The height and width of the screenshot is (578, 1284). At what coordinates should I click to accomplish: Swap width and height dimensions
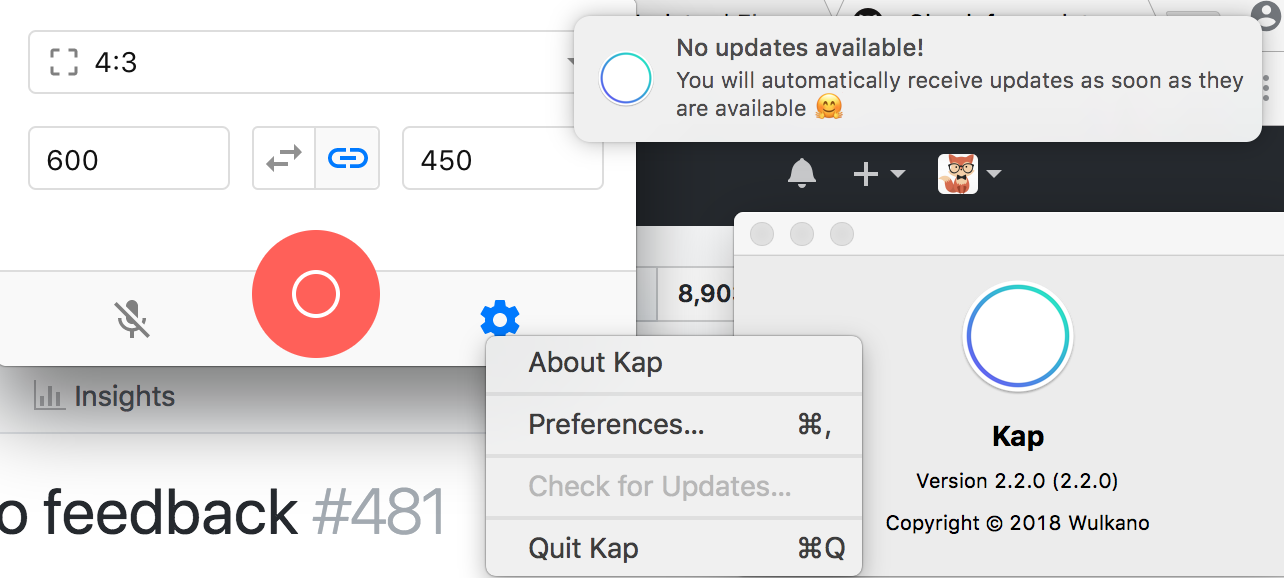[x=284, y=158]
